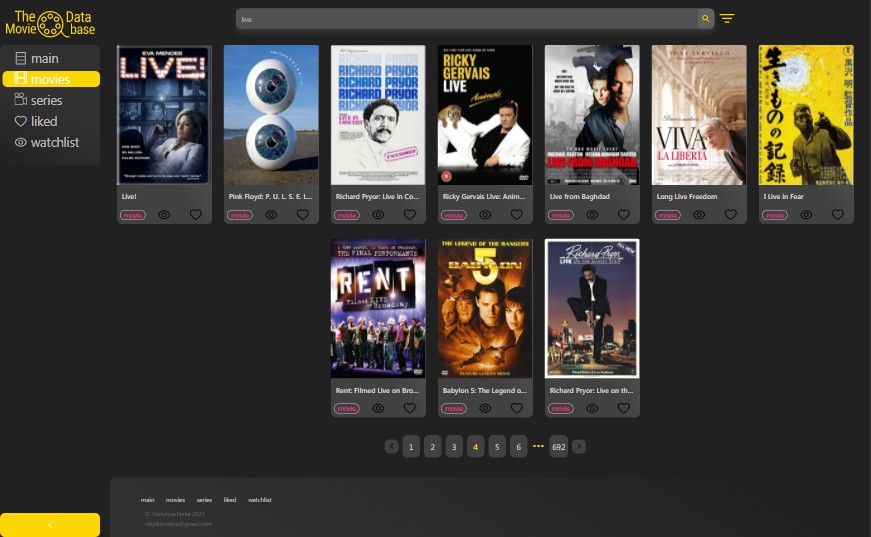Click footer 'movies' link

[x=176, y=500]
